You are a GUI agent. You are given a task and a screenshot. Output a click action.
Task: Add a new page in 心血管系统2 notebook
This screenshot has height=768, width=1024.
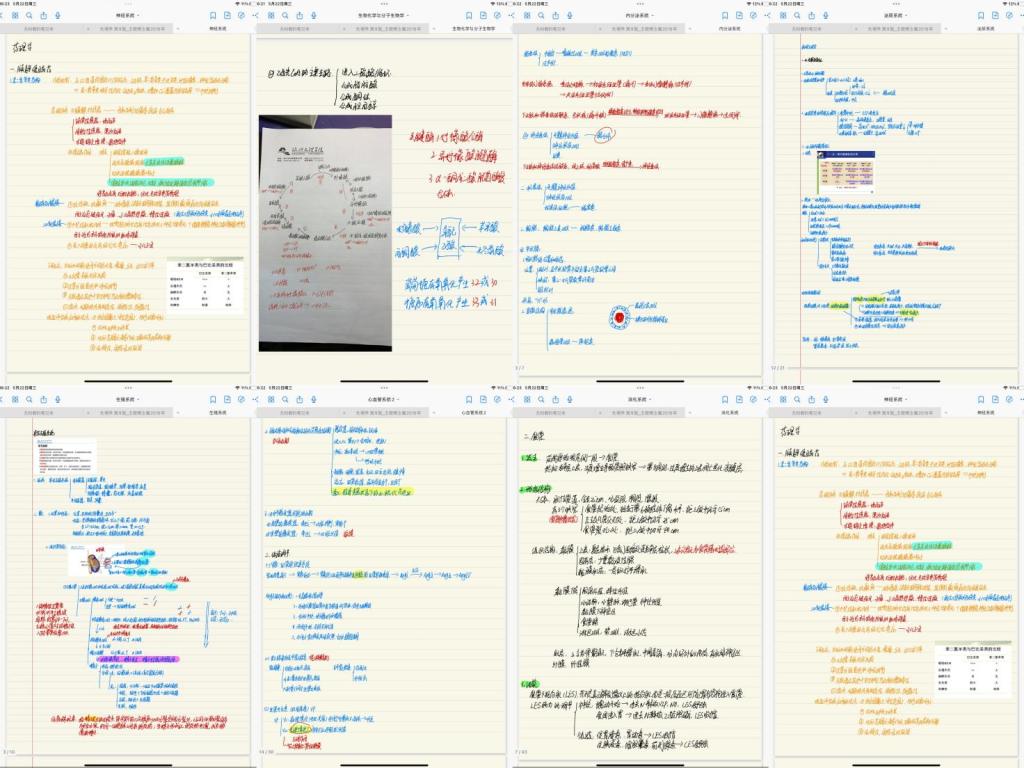[x=483, y=400]
